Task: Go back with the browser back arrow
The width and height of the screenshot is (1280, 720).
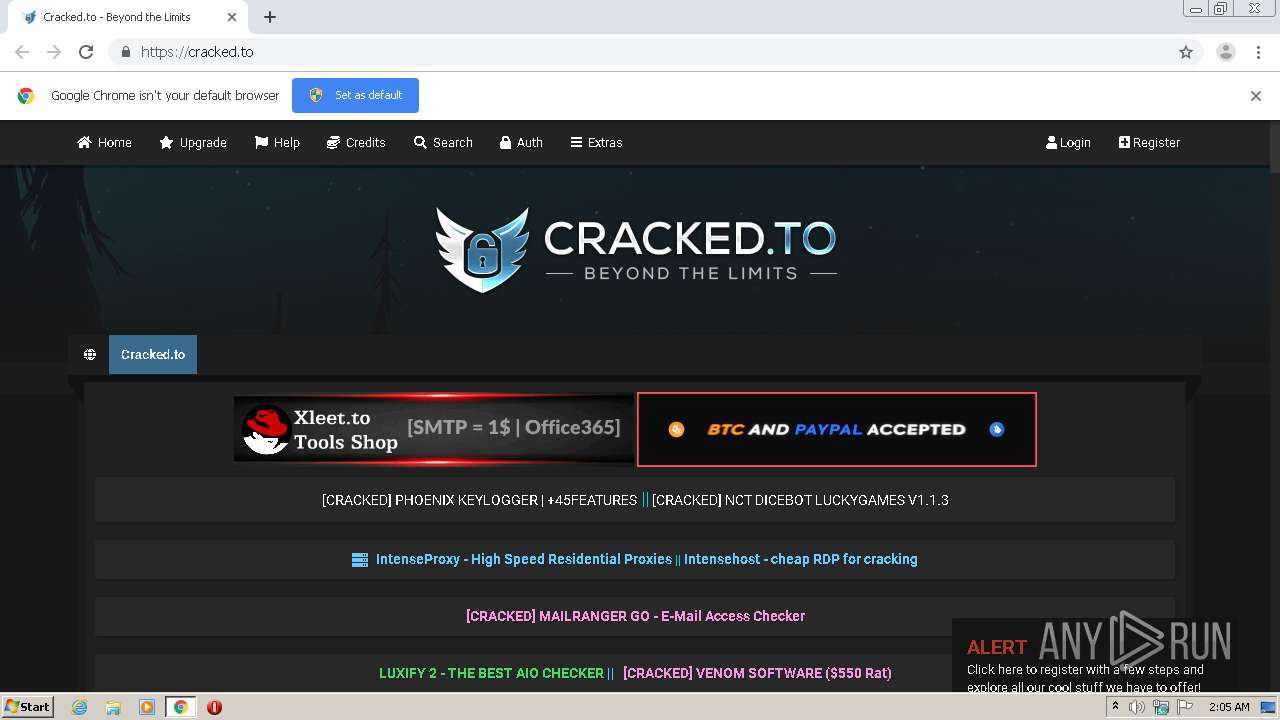Action: pyautogui.click(x=22, y=52)
